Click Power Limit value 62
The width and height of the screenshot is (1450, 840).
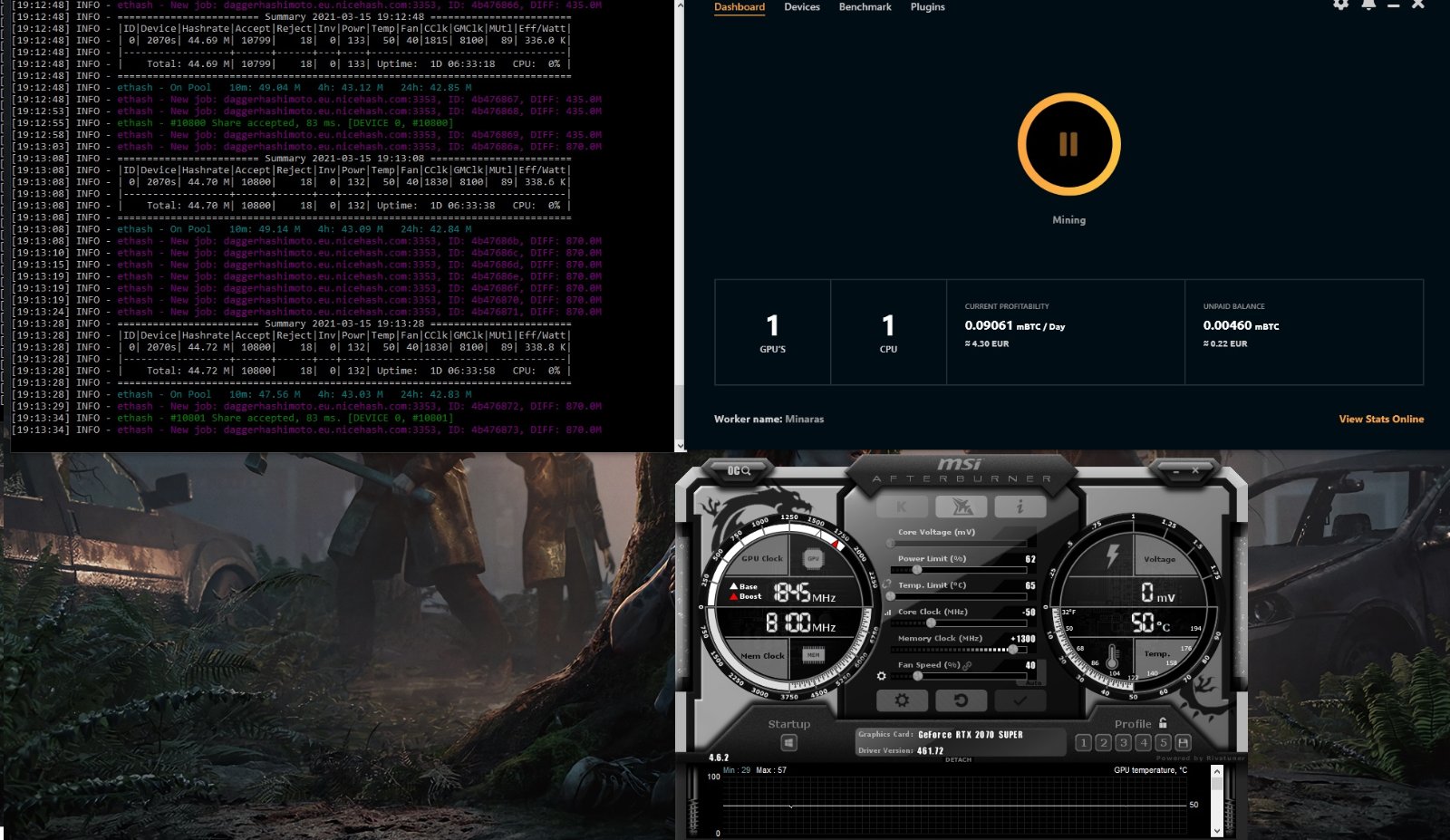tap(1030, 559)
